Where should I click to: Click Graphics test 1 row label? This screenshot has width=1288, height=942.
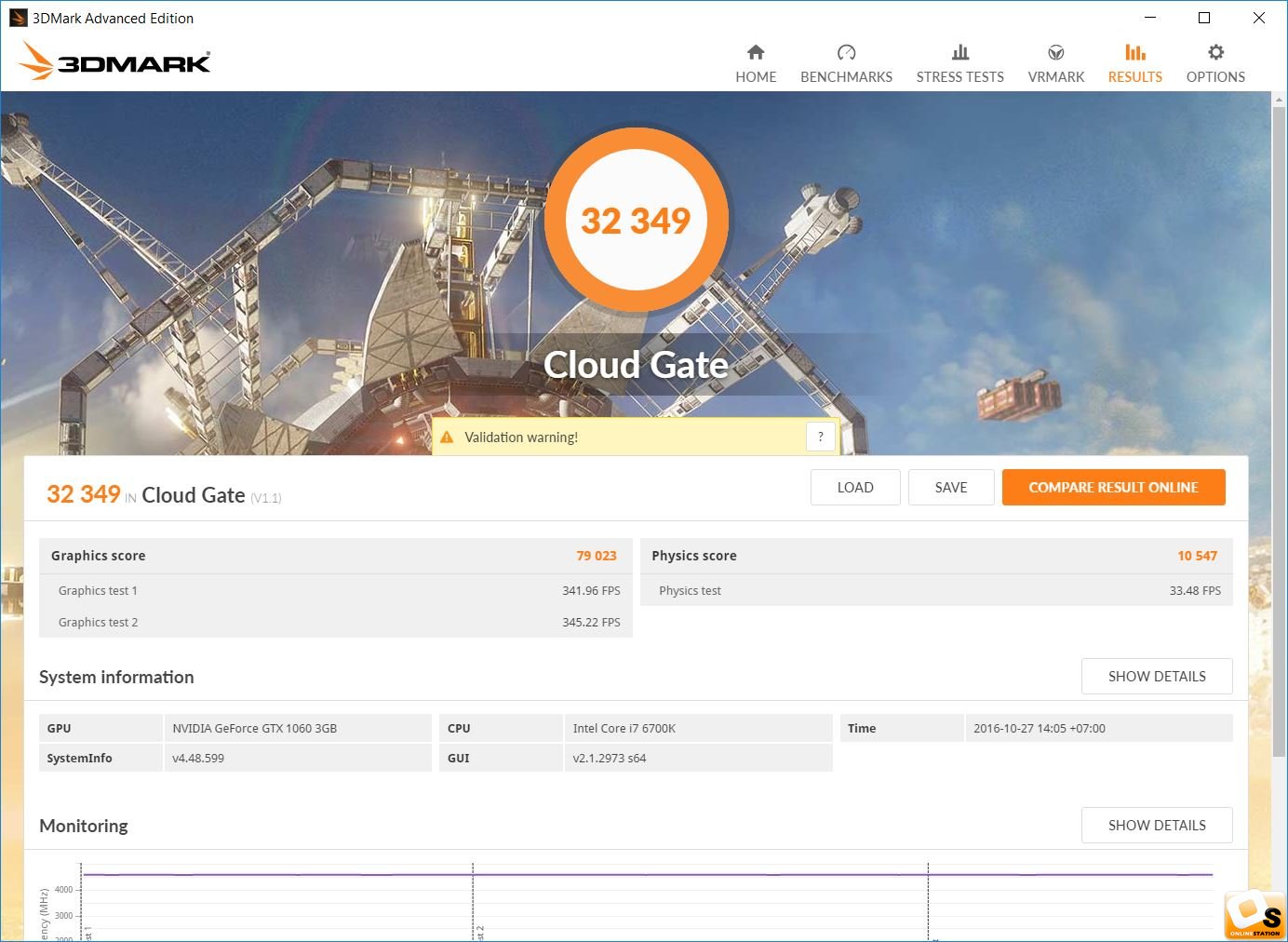[98, 591]
